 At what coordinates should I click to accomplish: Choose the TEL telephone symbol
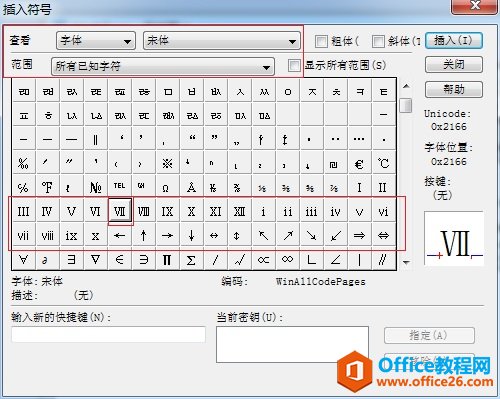pos(120,187)
